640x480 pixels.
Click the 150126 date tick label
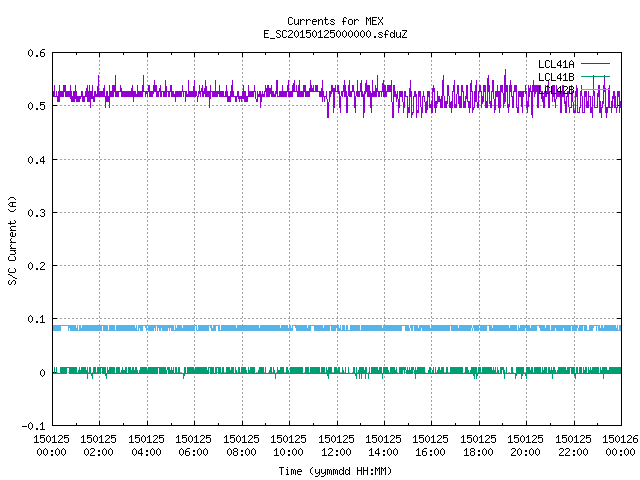pyautogui.click(x=620, y=439)
